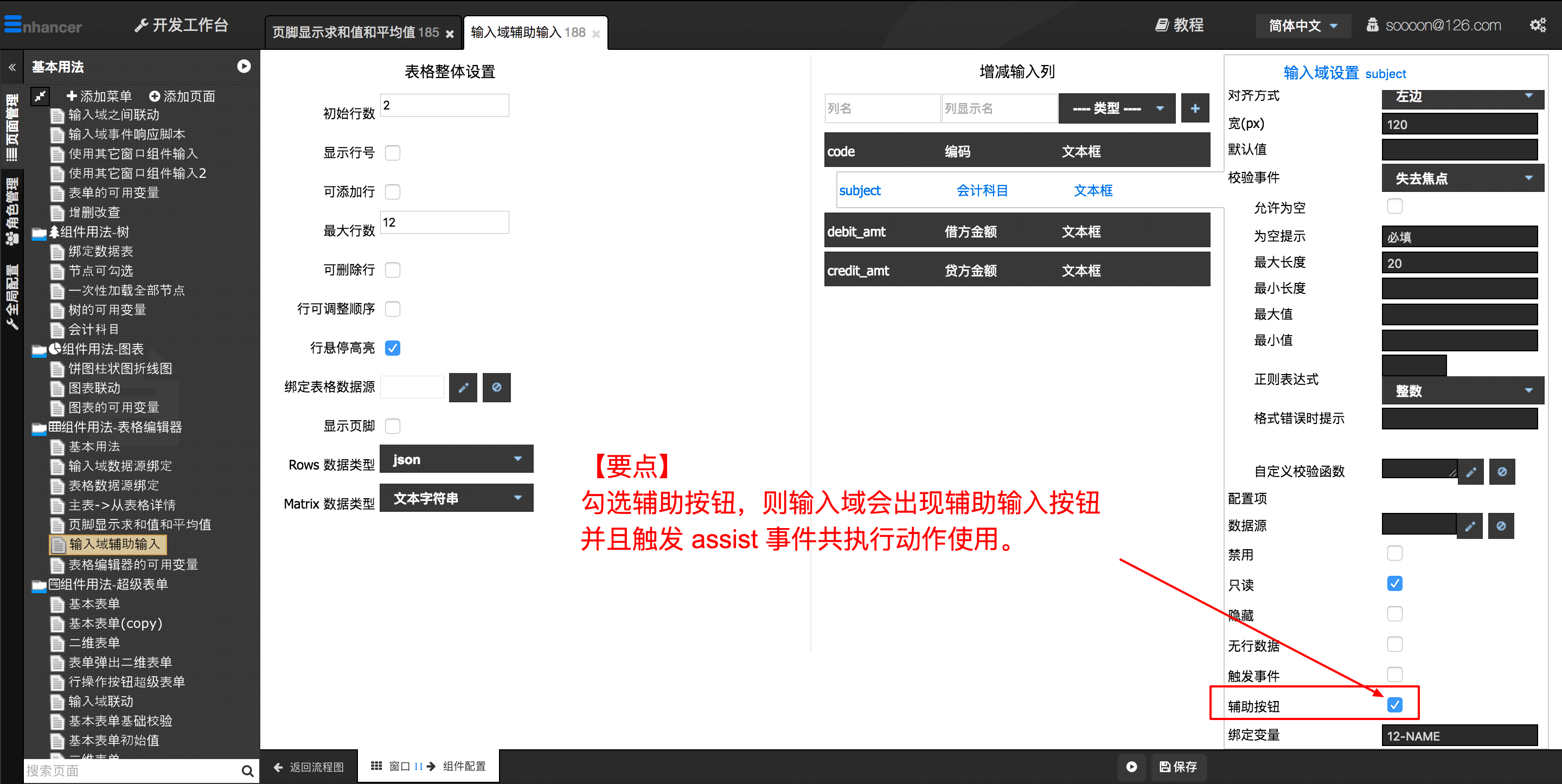This screenshot has width=1562, height=784.
Task: Enable the 显示行号 checkbox
Action: coord(393,153)
